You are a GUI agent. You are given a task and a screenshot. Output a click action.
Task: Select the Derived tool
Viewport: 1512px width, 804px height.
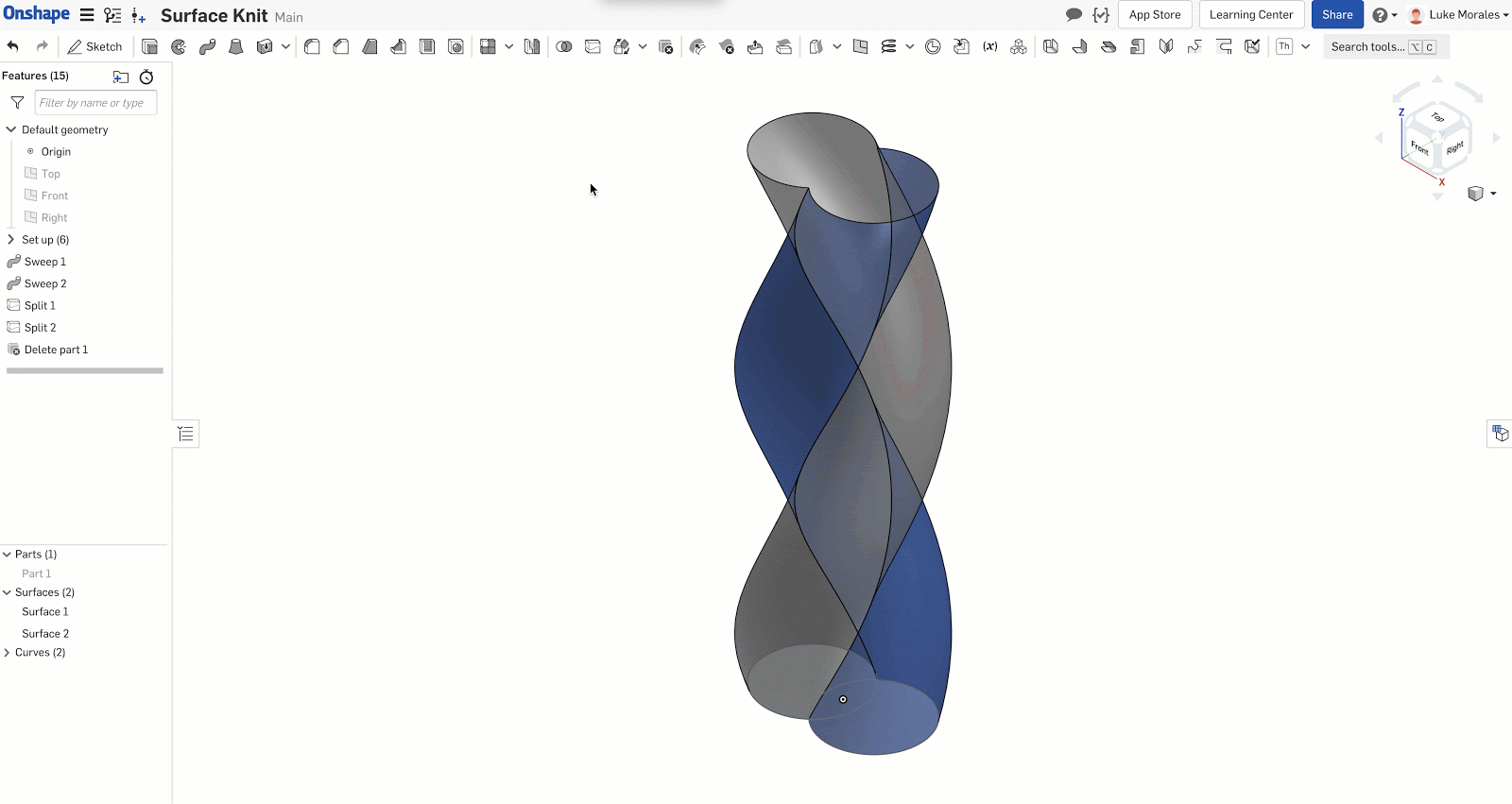[961, 46]
